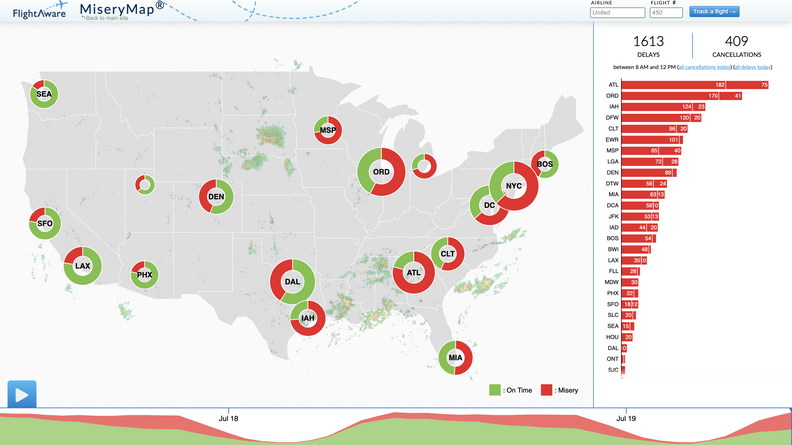Click the SEA label in airport list
The height and width of the screenshot is (445, 792).
click(x=613, y=326)
